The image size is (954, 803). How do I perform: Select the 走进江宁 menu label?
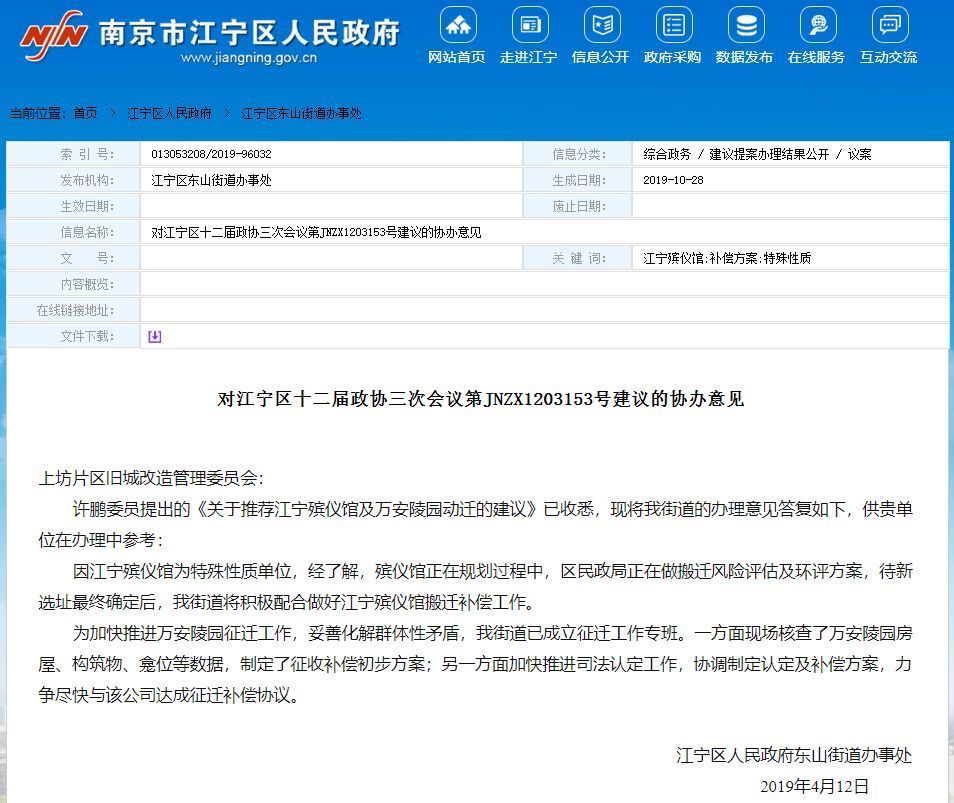coord(528,57)
